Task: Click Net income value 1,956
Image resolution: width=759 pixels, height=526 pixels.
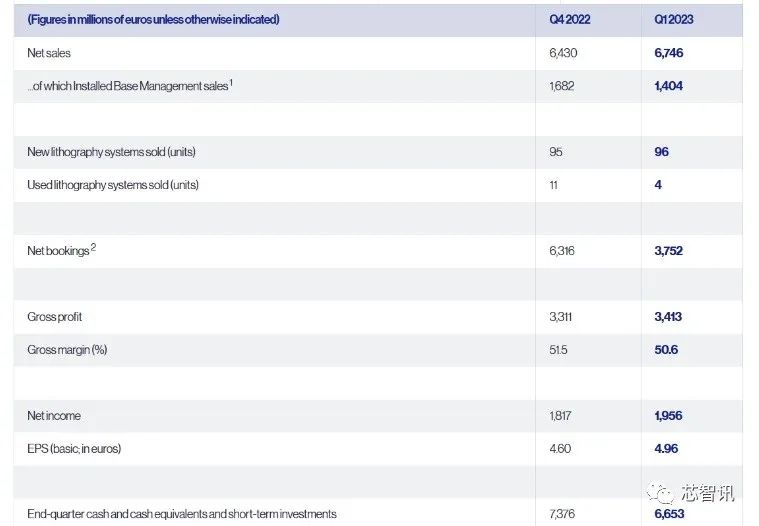Action: tap(668, 416)
